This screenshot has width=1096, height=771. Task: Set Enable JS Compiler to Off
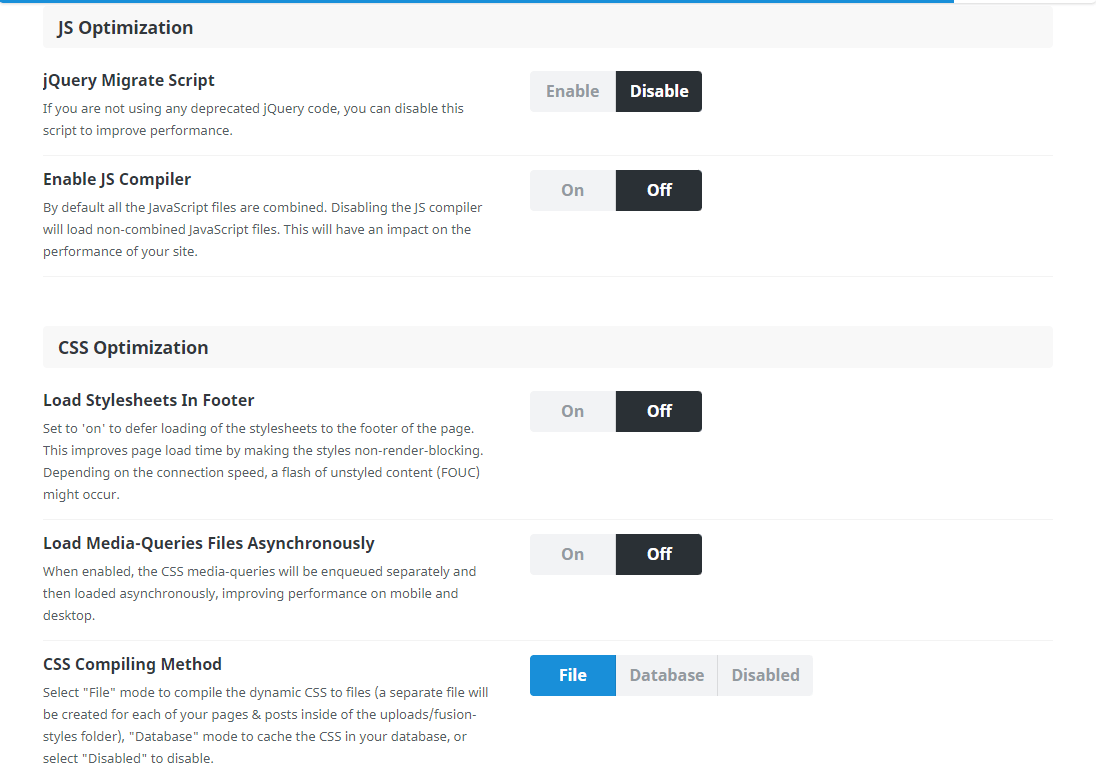pos(659,190)
